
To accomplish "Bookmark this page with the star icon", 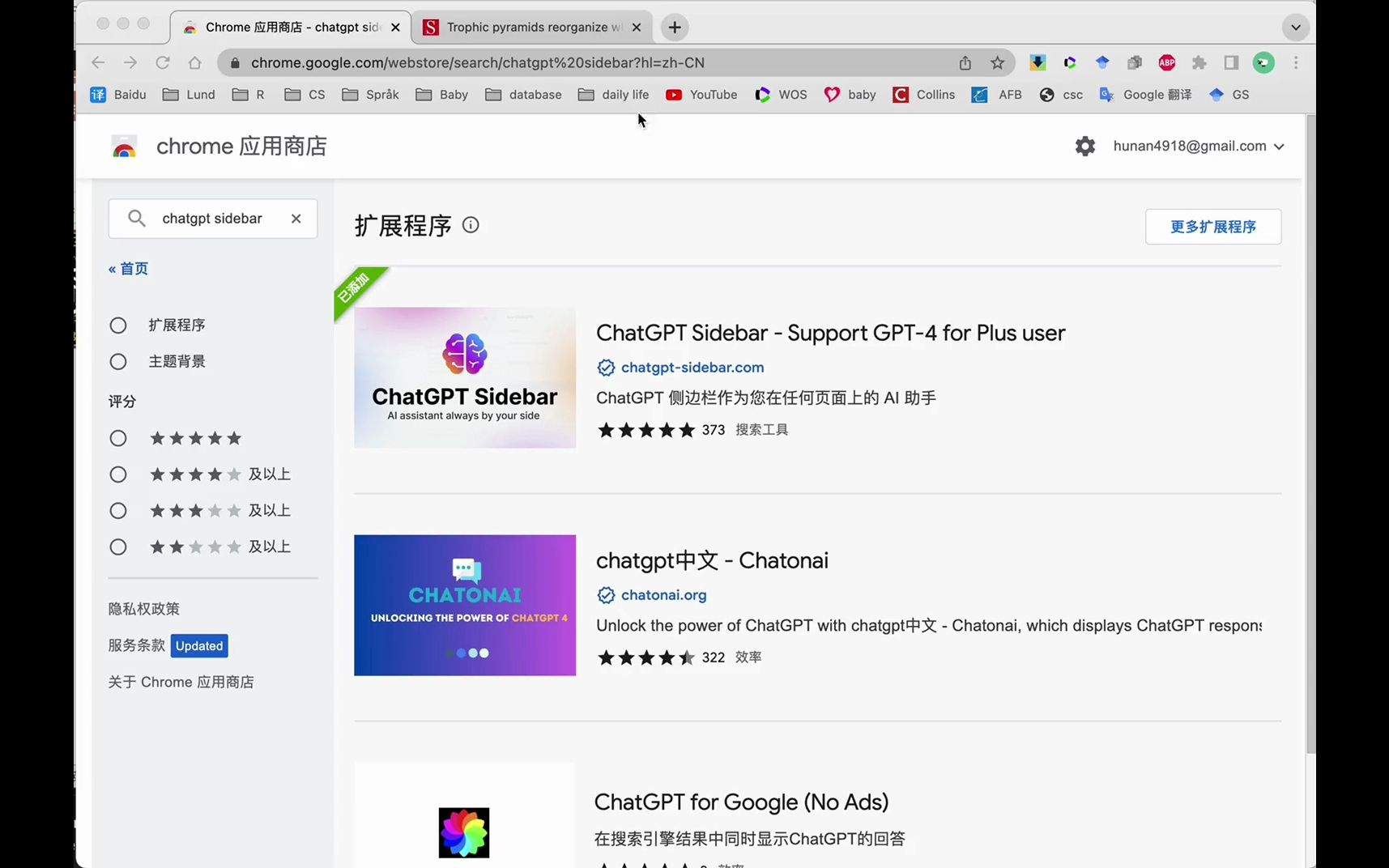I will 995,62.
